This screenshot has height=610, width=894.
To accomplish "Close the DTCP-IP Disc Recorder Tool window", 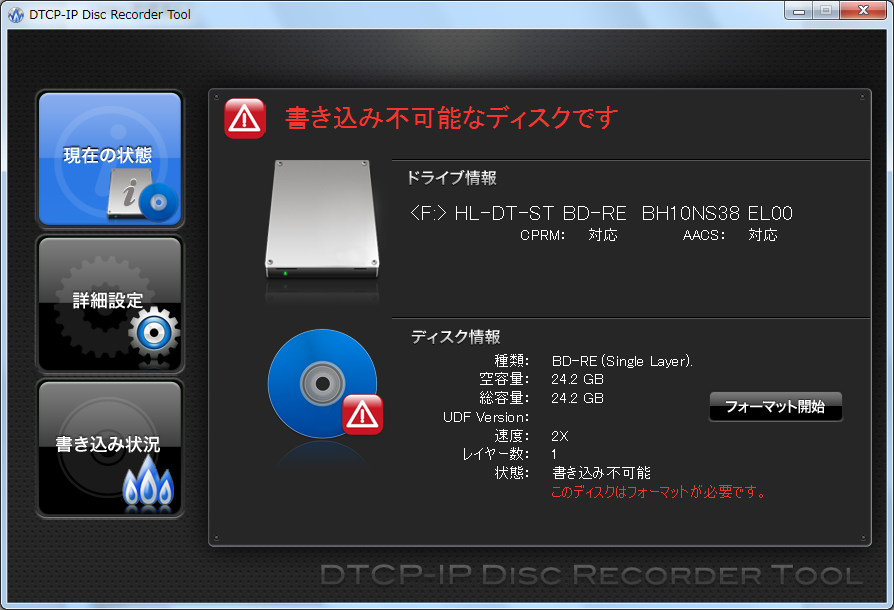I will click(x=863, y=11).
